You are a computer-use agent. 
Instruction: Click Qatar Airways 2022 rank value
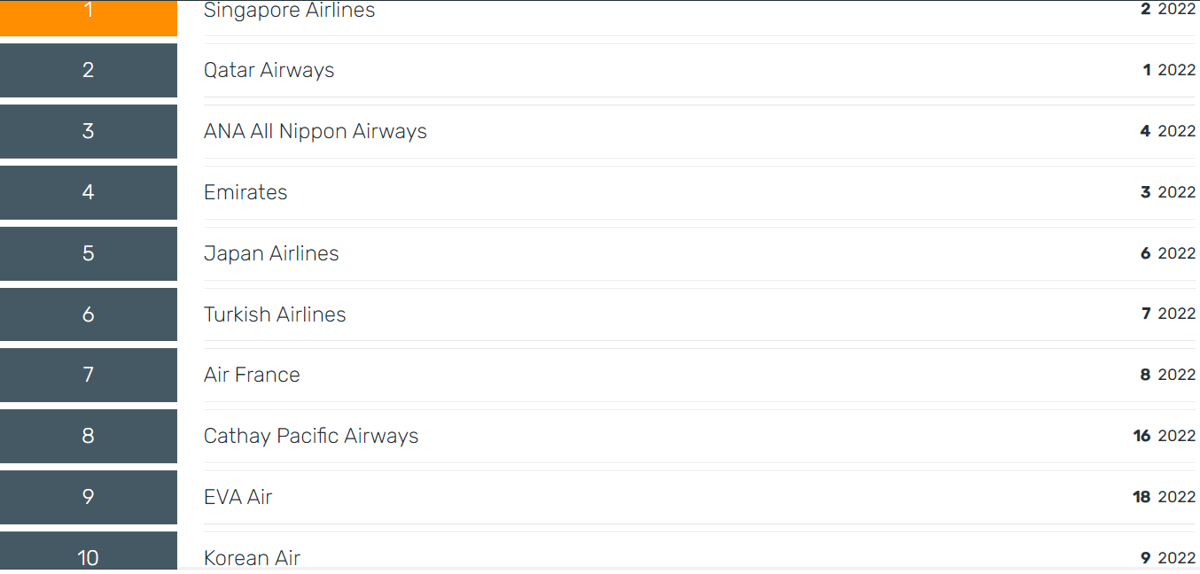point(1169,70)
